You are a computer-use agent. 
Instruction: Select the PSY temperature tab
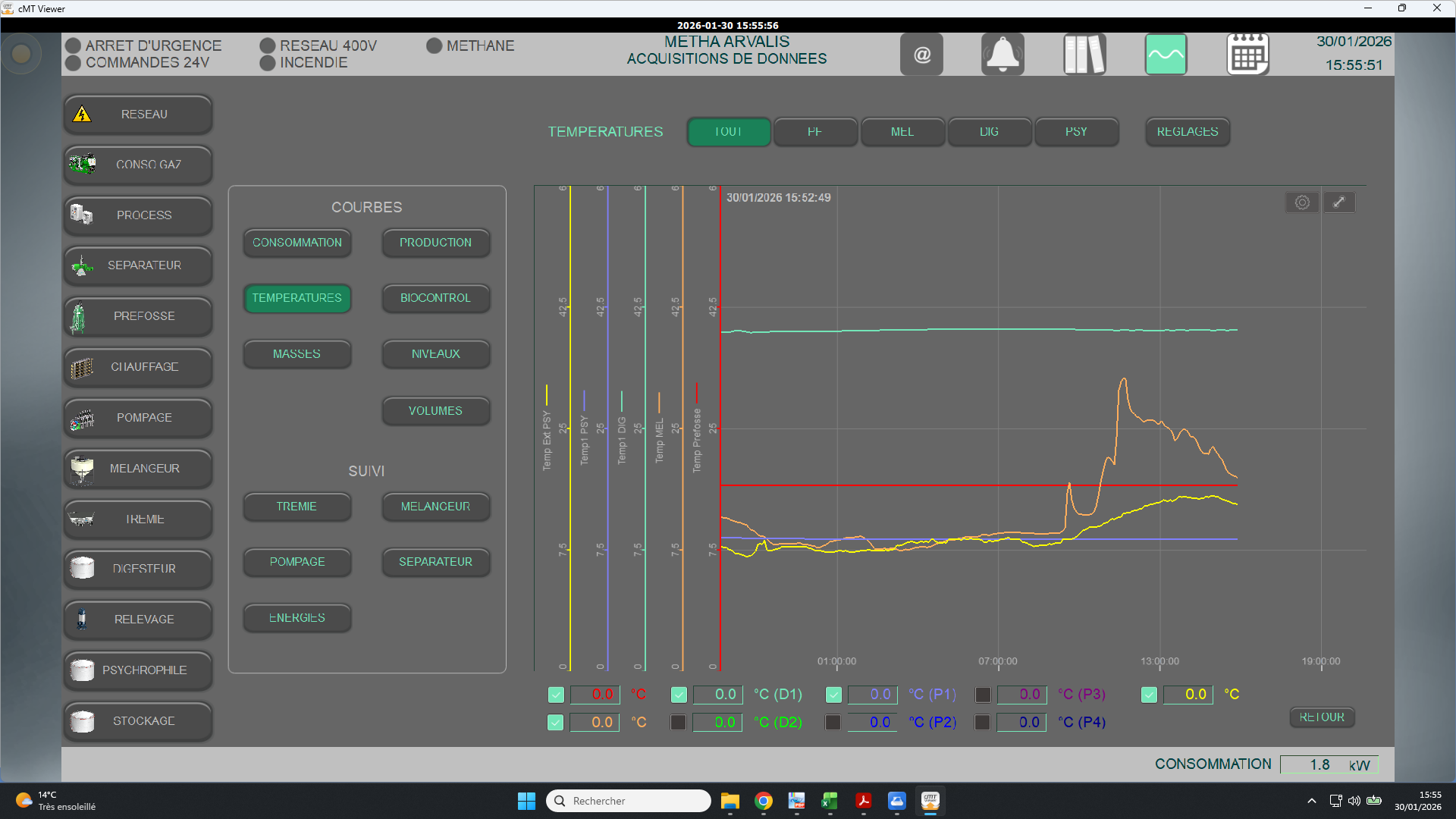click(1076, 132)
